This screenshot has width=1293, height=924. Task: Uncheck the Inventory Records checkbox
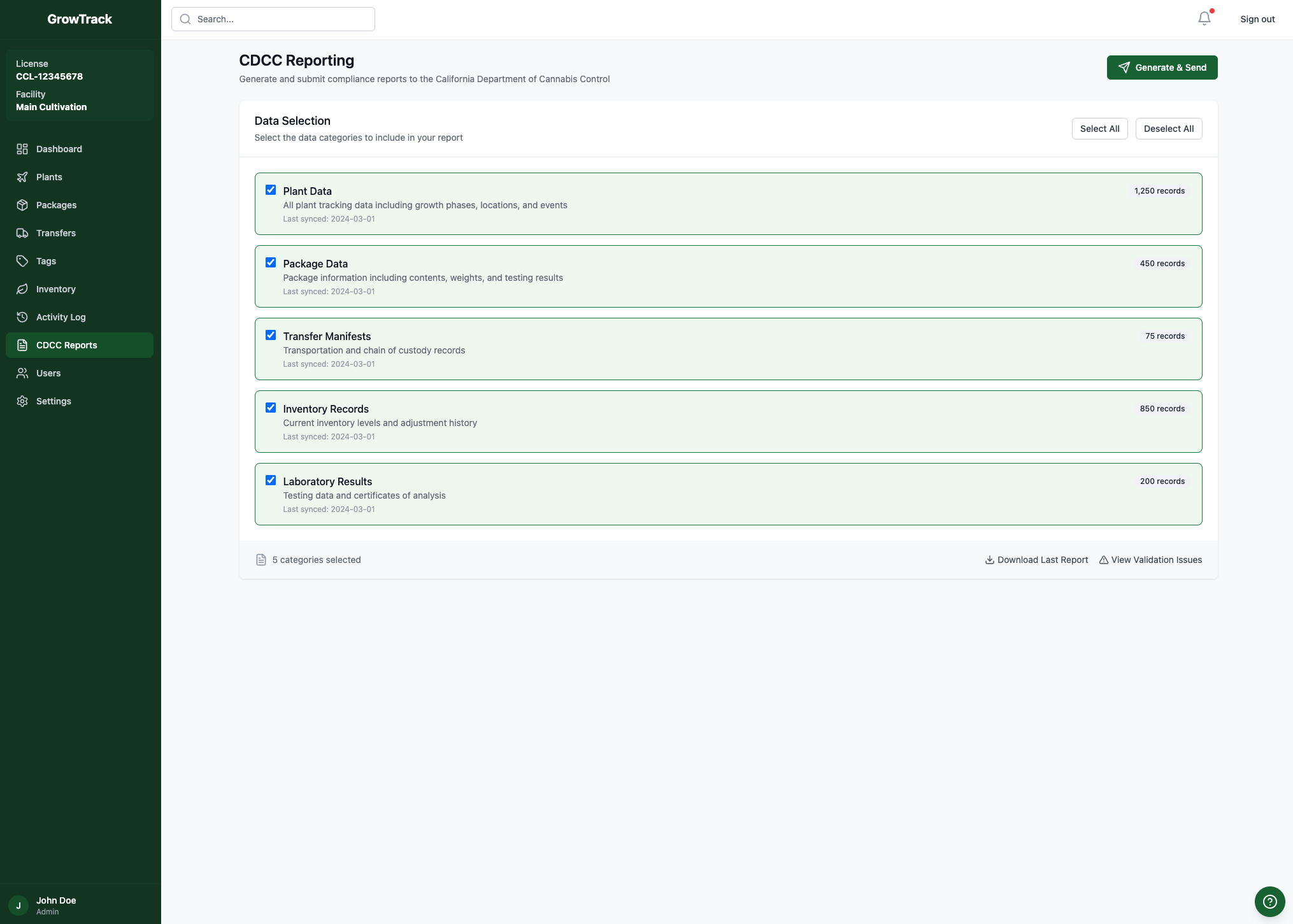[x=271, y=408]
